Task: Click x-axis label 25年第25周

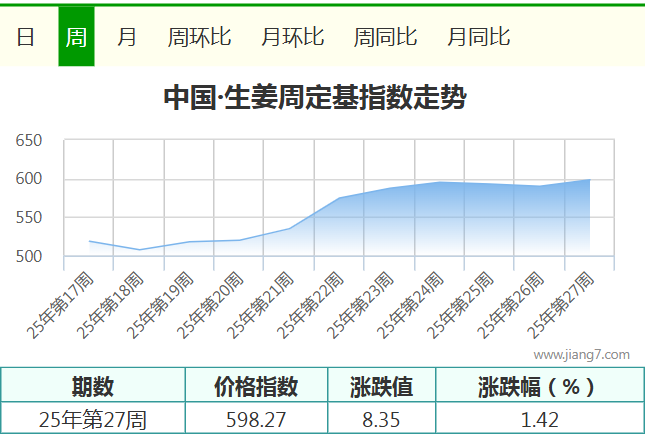Action: click(460, 305)
